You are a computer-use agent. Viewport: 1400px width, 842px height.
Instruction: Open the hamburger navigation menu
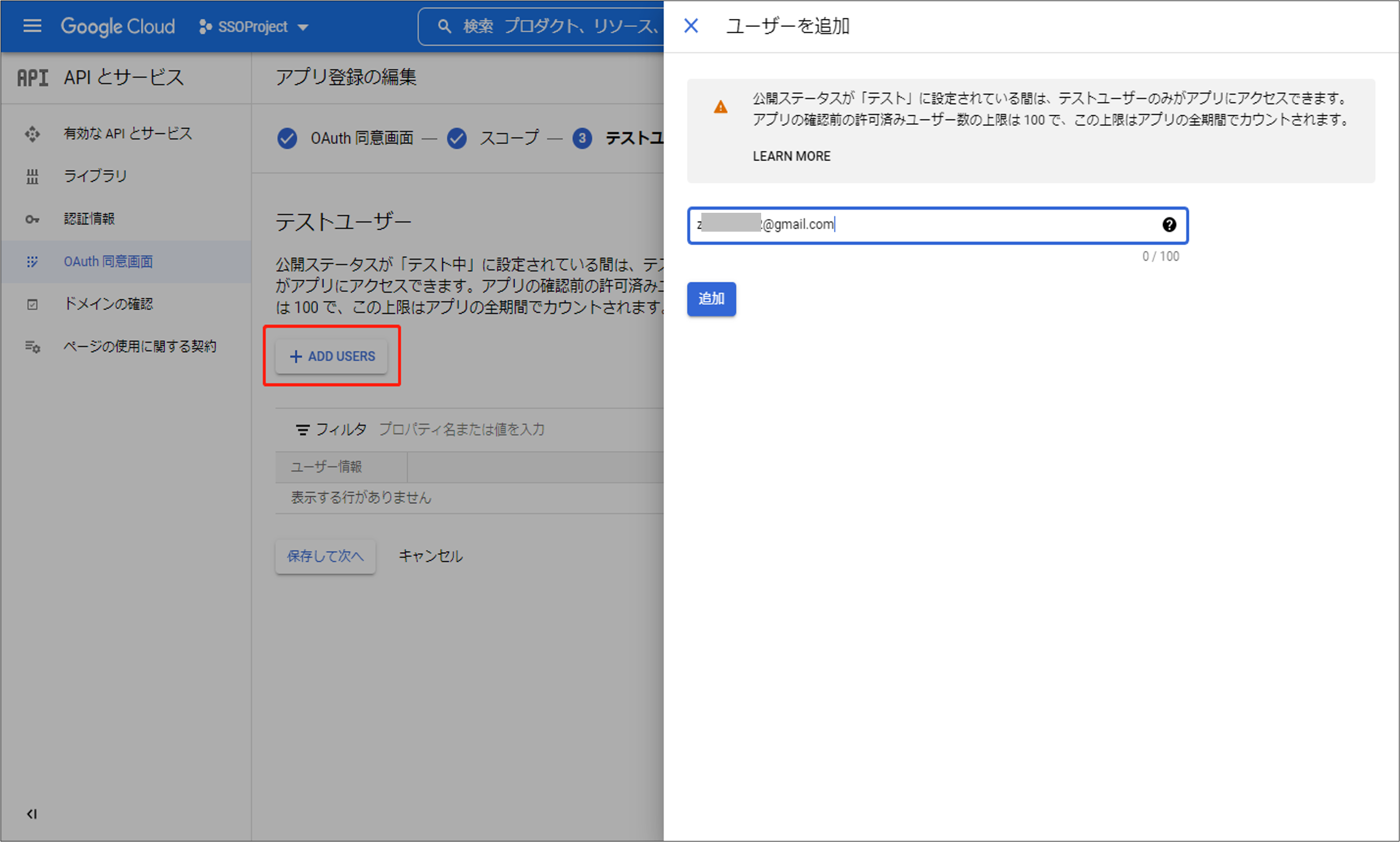coord(32,26)
